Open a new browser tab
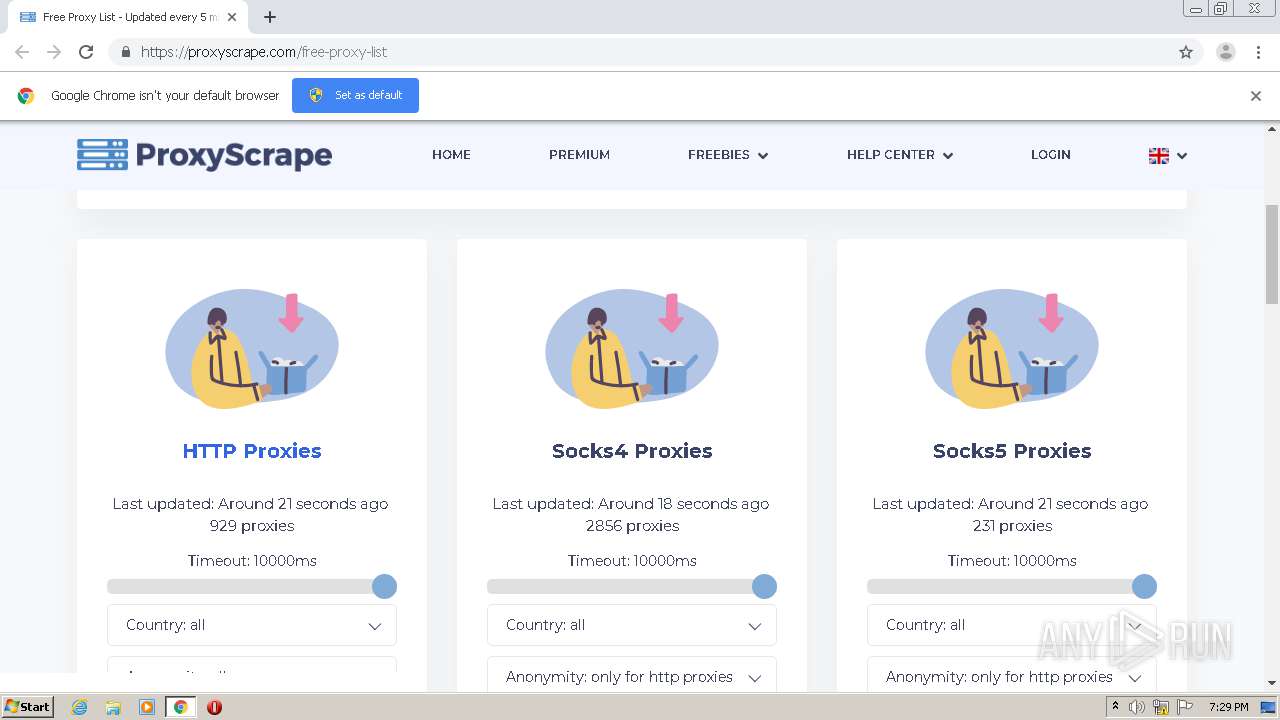This screenshot has width=1280, height=720. tap(270, 17)
